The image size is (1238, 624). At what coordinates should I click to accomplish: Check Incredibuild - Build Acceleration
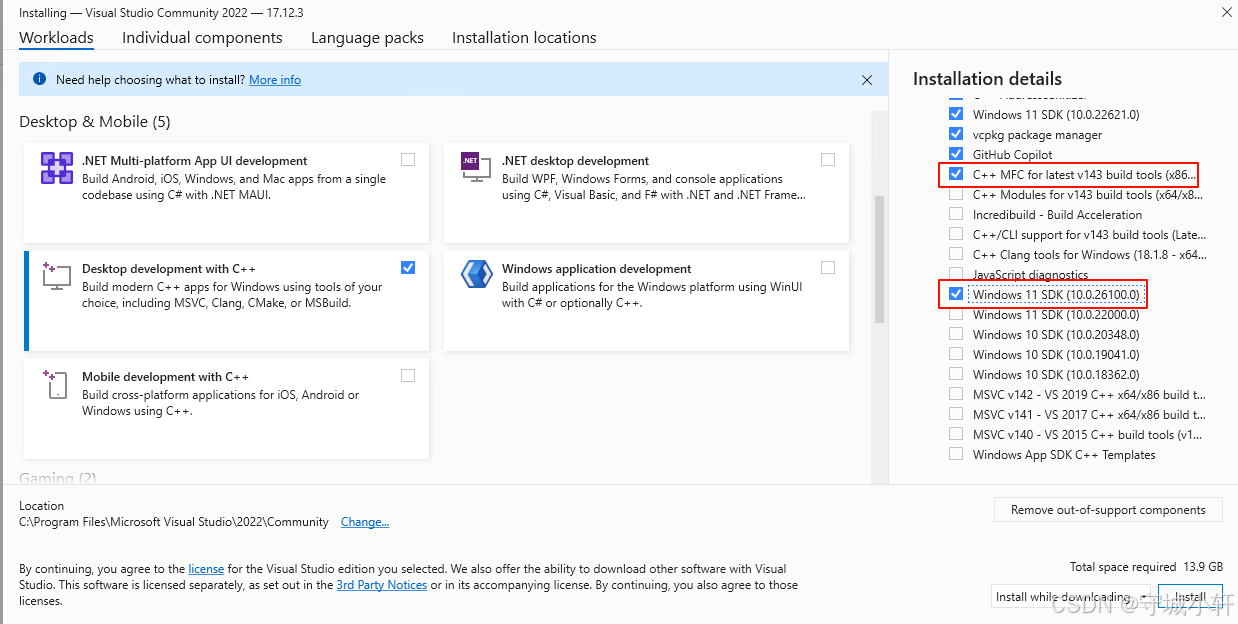956,214
